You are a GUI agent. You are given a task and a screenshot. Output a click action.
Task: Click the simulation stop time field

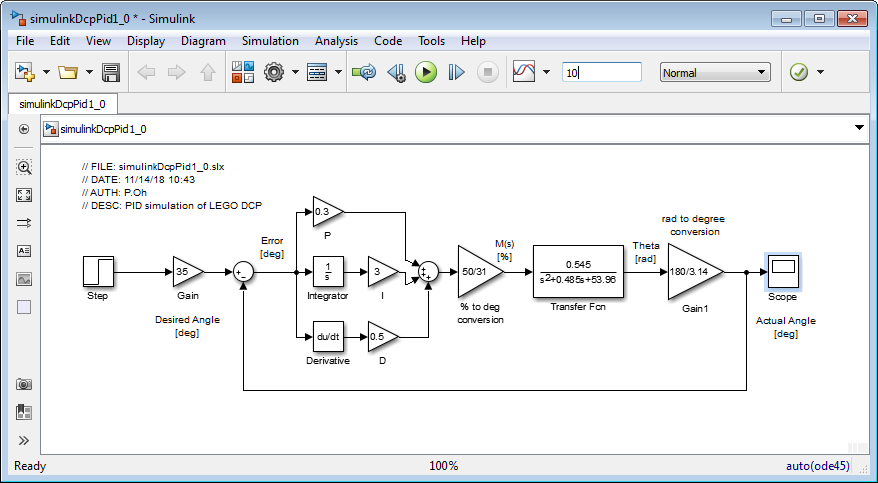(602, 73)
